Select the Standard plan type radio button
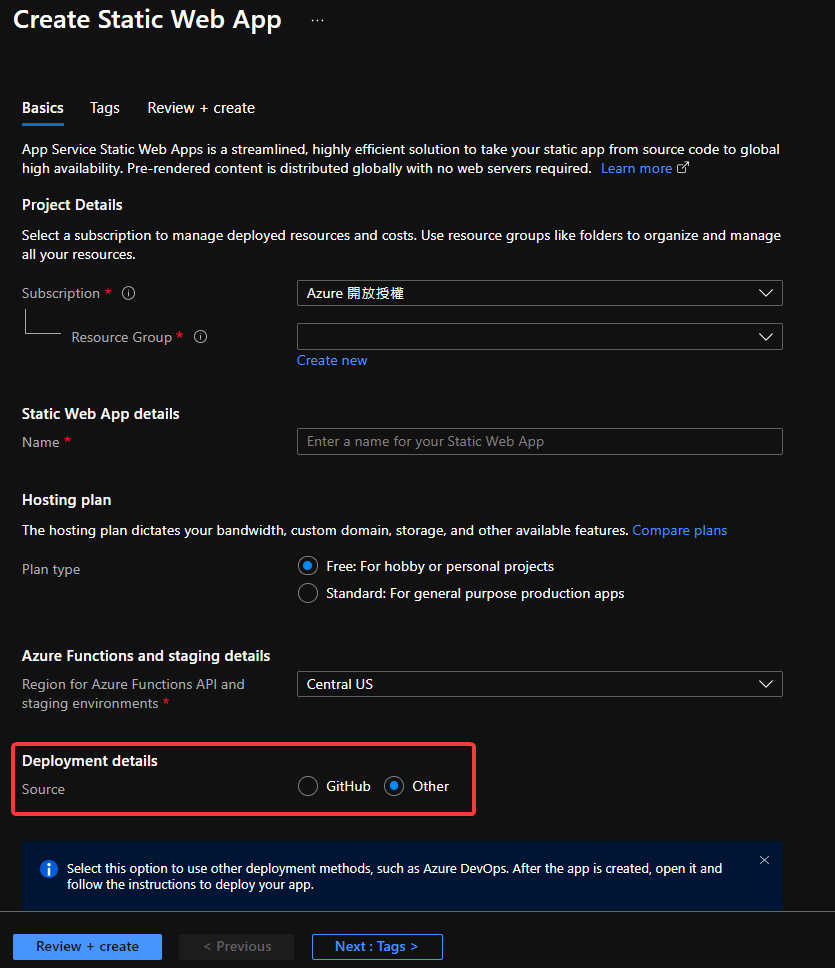Screen dimensions: 835x968 (308, 594)
